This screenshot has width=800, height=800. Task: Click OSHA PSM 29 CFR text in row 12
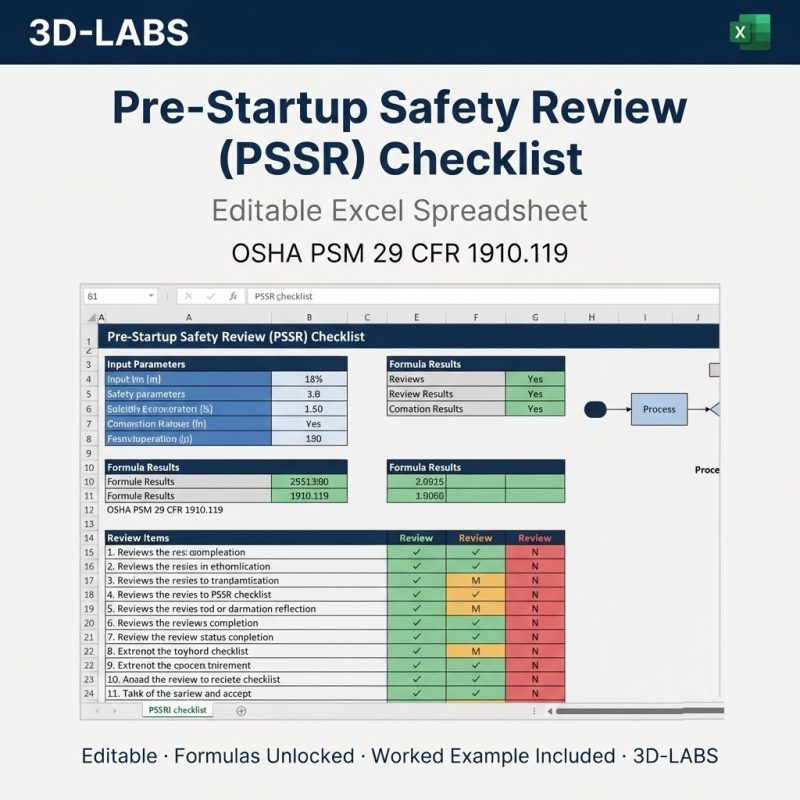click(x=165, y=510)
